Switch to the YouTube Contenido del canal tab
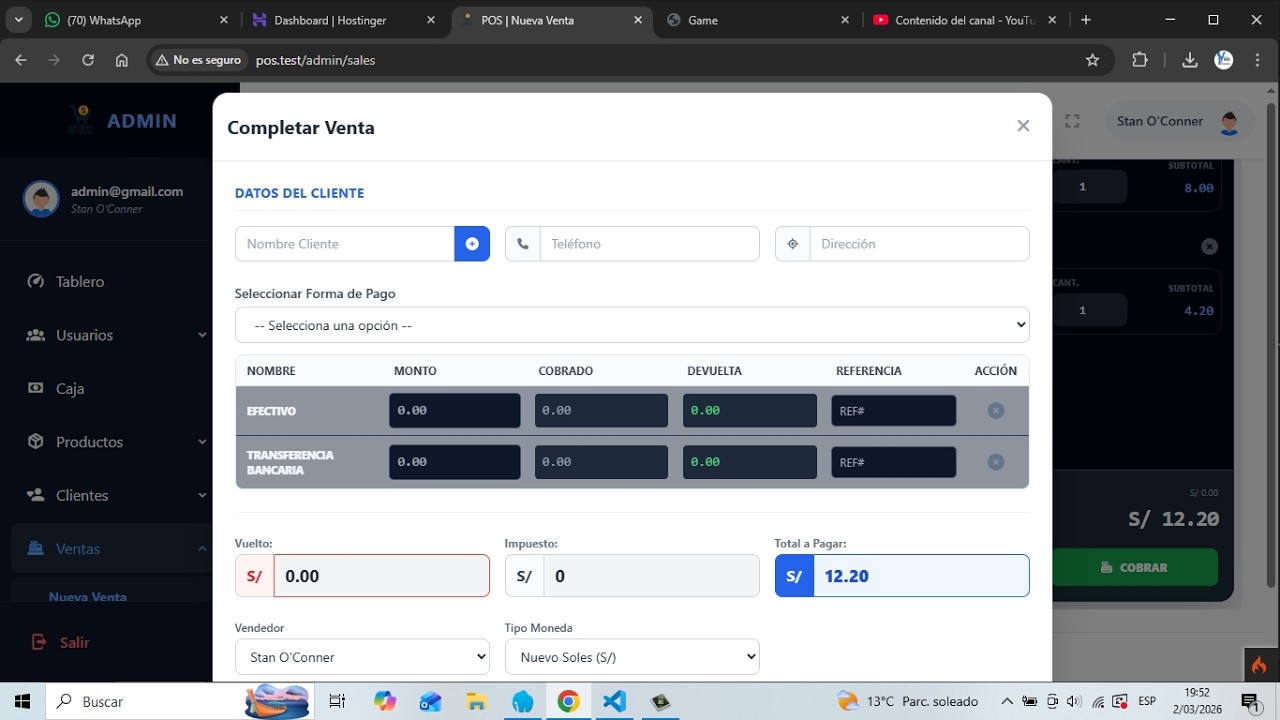This screenshot has width=1280, height=720. 965,20
